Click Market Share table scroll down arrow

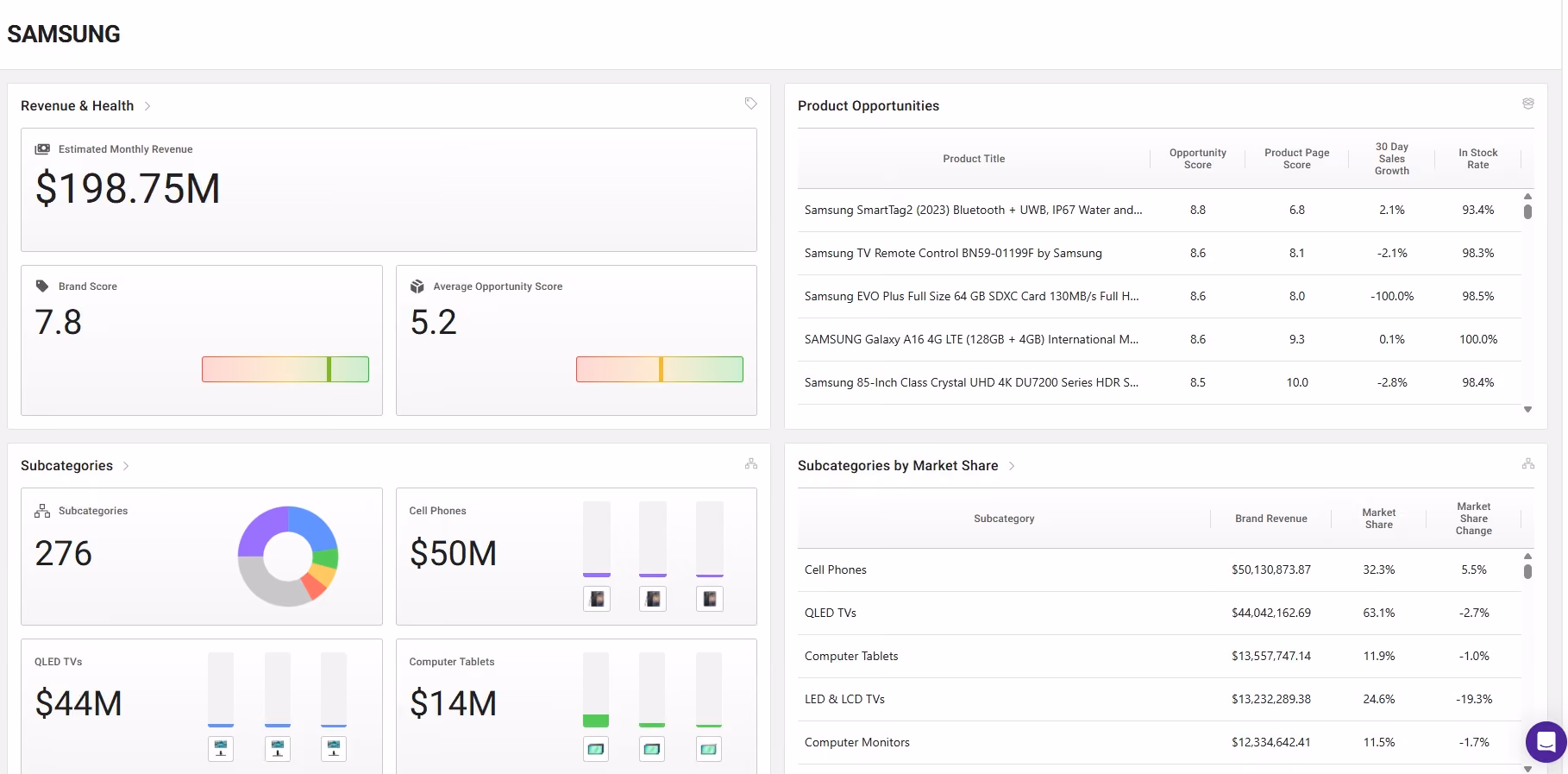tap(1527, 769)
